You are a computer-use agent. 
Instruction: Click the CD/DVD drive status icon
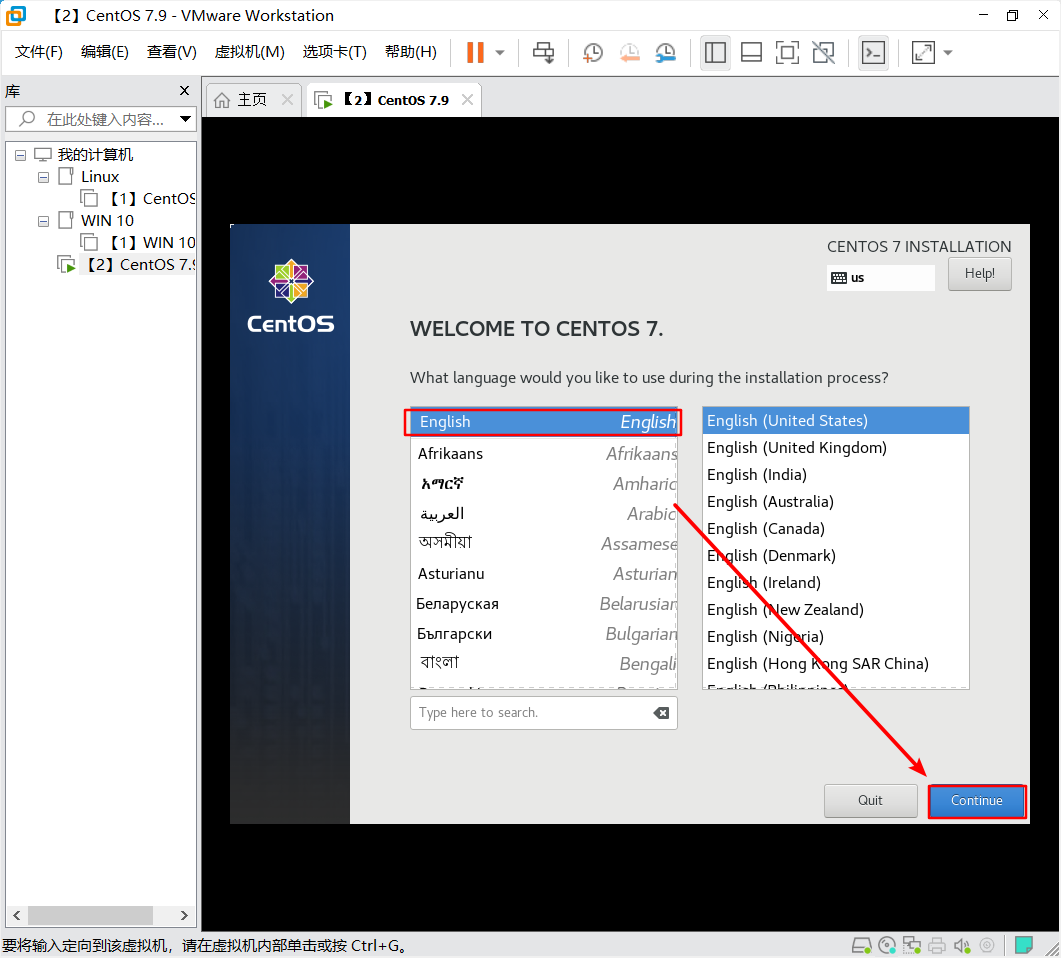(x=886, y=944)
